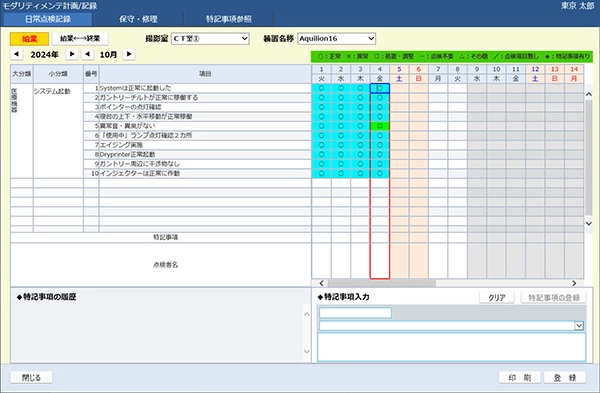Click 2024年 year label
600x393 pixels.
[44, 55]
